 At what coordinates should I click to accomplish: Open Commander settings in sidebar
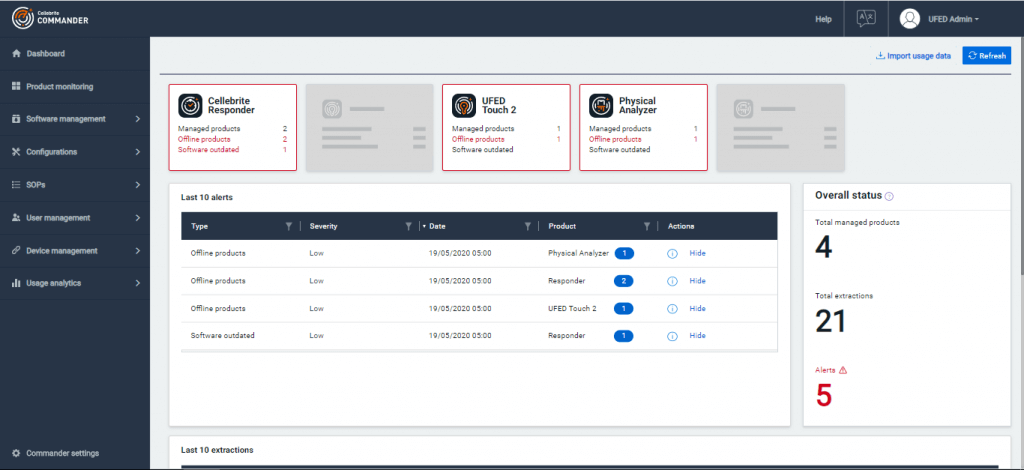62,453
